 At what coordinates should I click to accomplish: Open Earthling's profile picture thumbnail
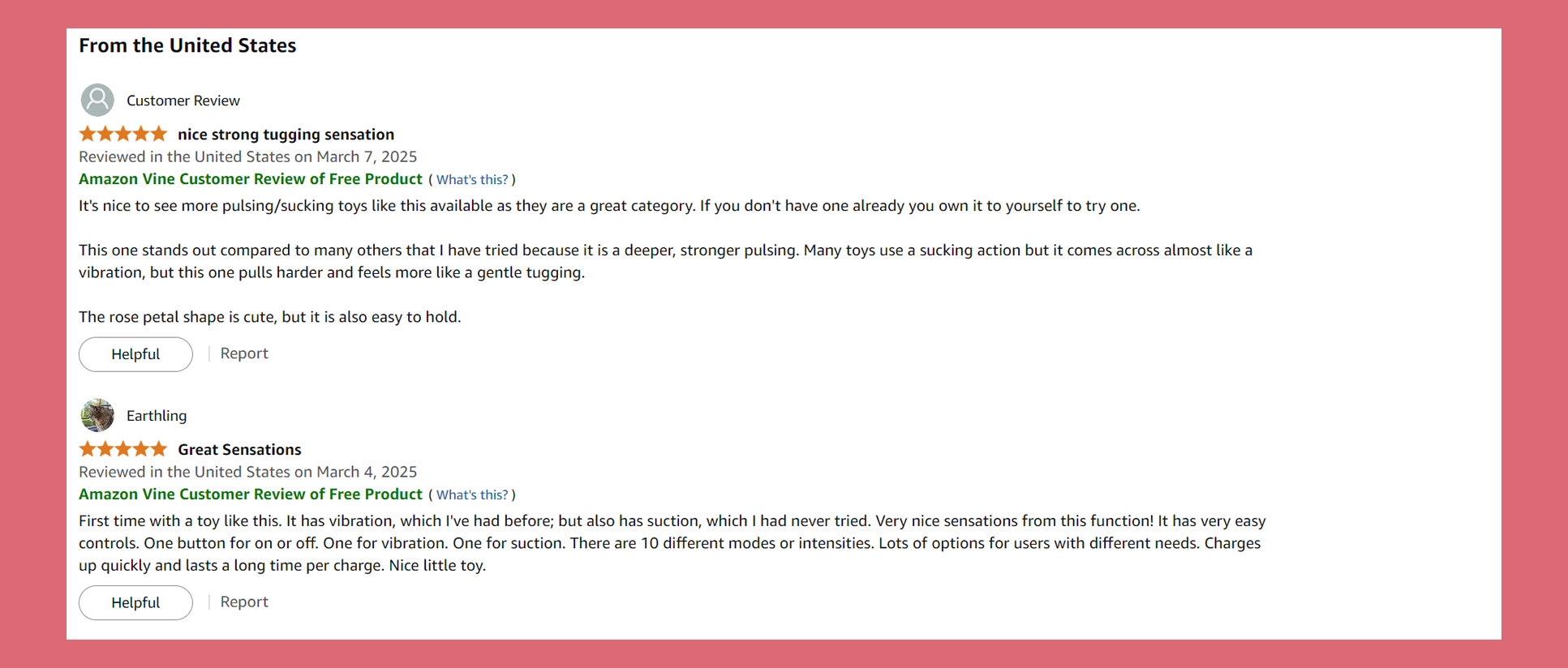click(x=97, y=415)
